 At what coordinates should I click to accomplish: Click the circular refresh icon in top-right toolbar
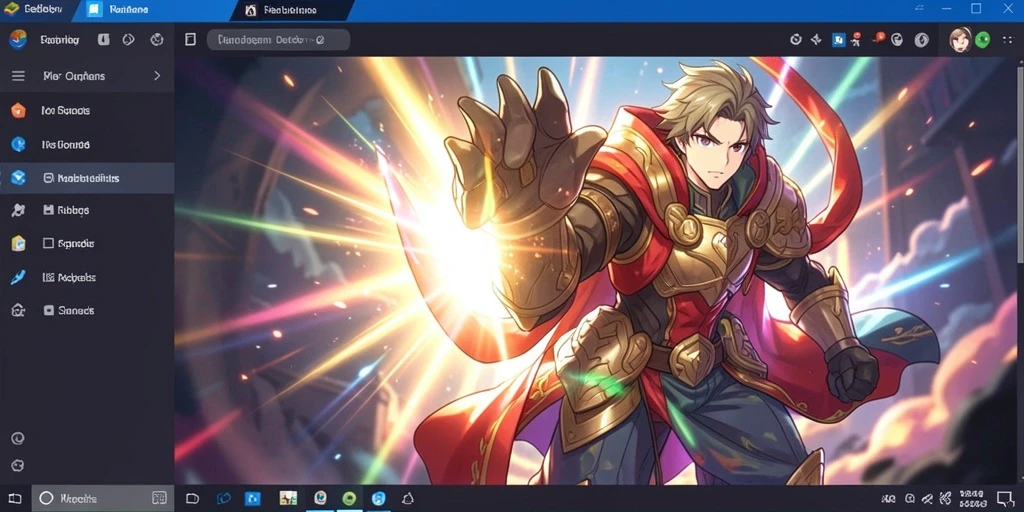(795, 40)
